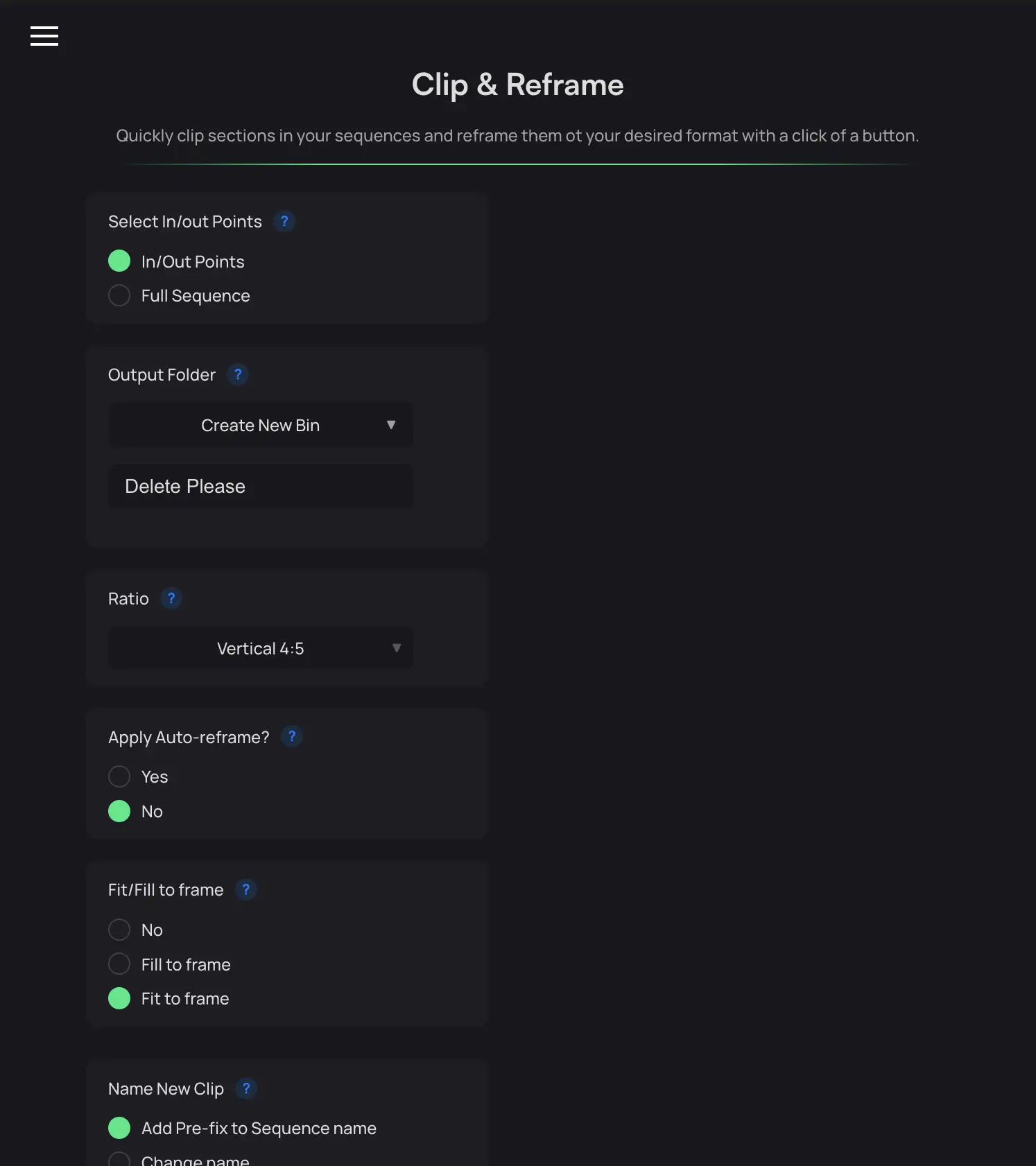Select No under Fit/Fill to frame
The height and width of the screenshot is (1166, 1036).
pyautogui.click(x=119, y=930)
